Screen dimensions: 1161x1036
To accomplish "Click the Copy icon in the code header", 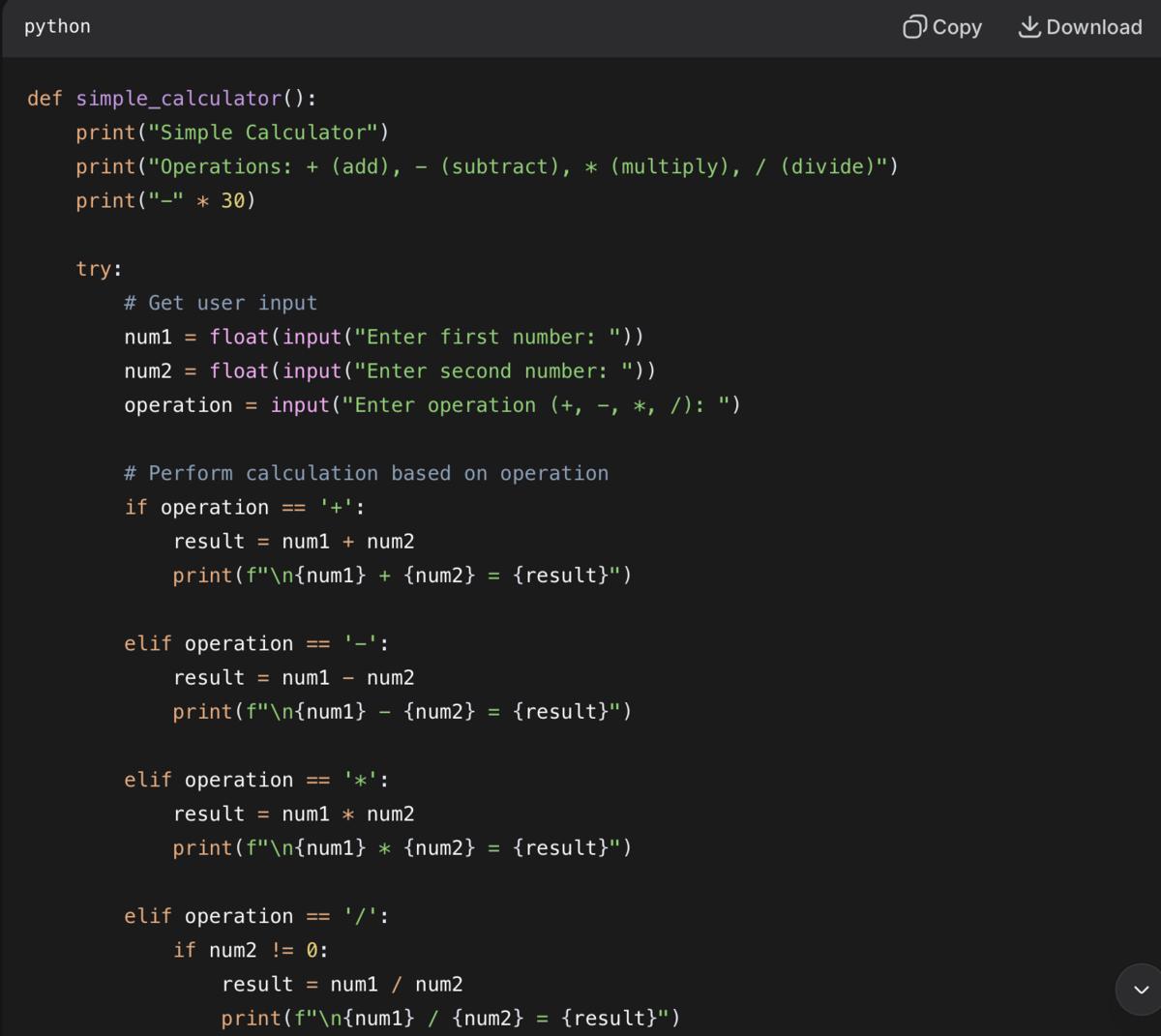I will pyautogui.click(x=914, y=27).
